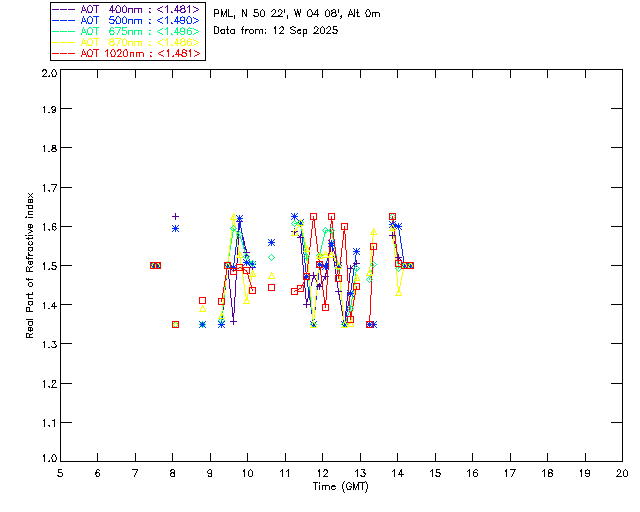The image size is (640, 512).
Task: Click the y-axis tick label 2.0
Action: click(49, 73)
